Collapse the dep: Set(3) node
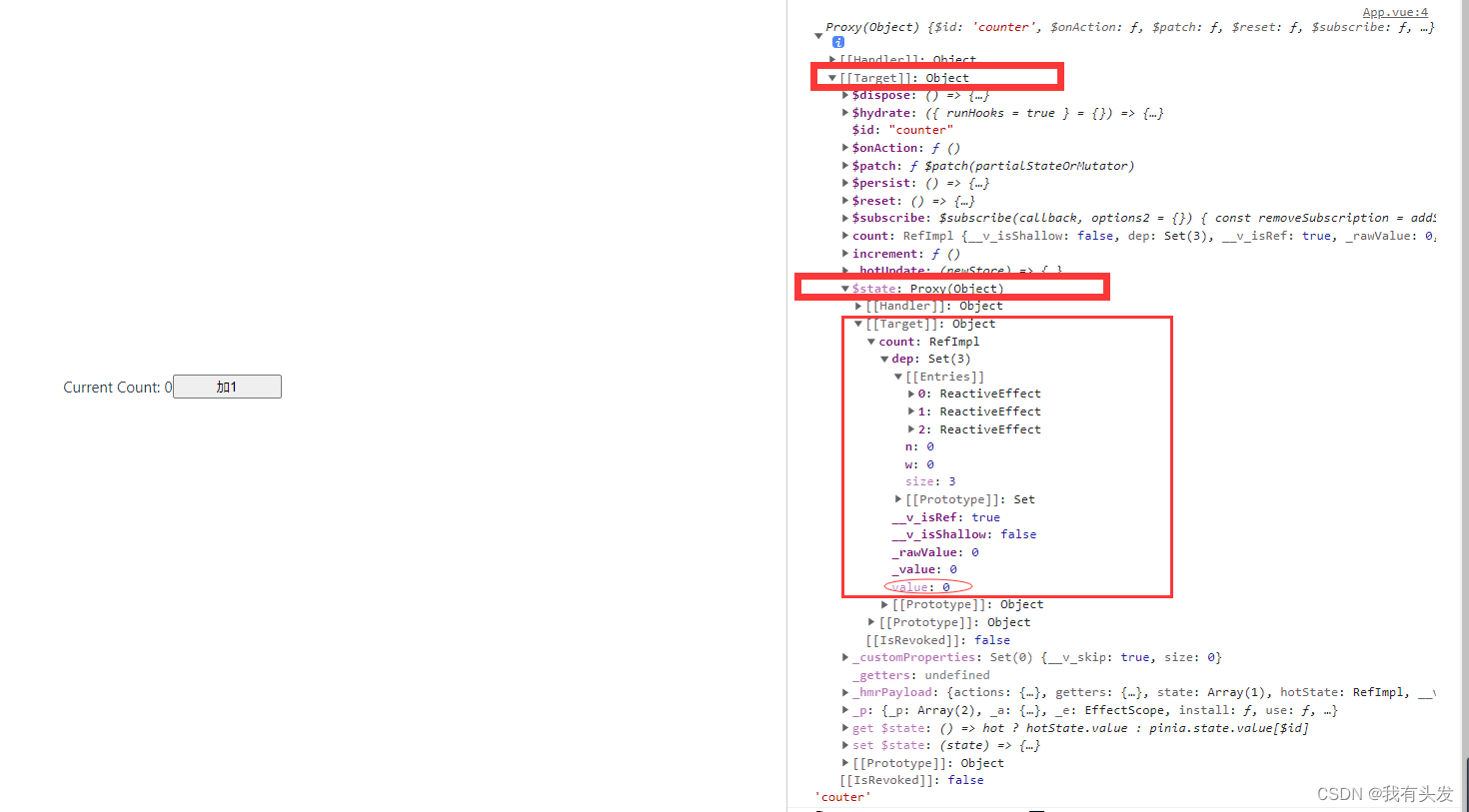 pos(884,359)
